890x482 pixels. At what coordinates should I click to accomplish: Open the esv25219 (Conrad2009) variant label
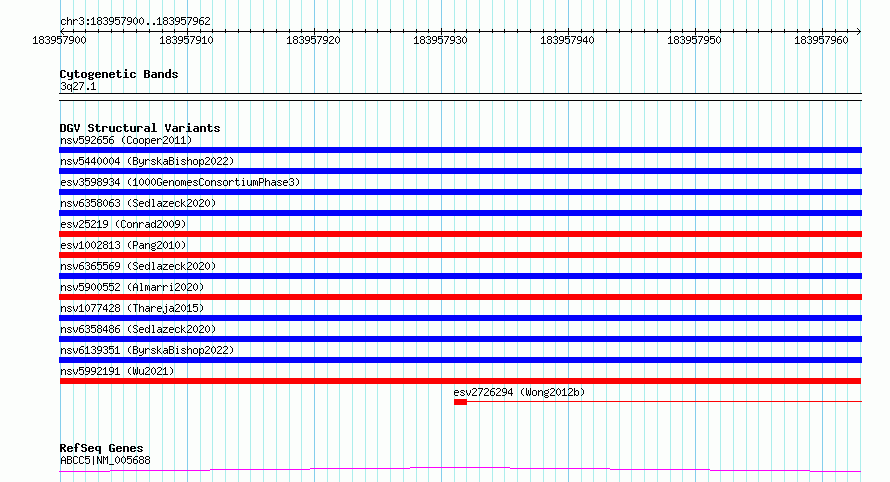(x=123, y=224)
